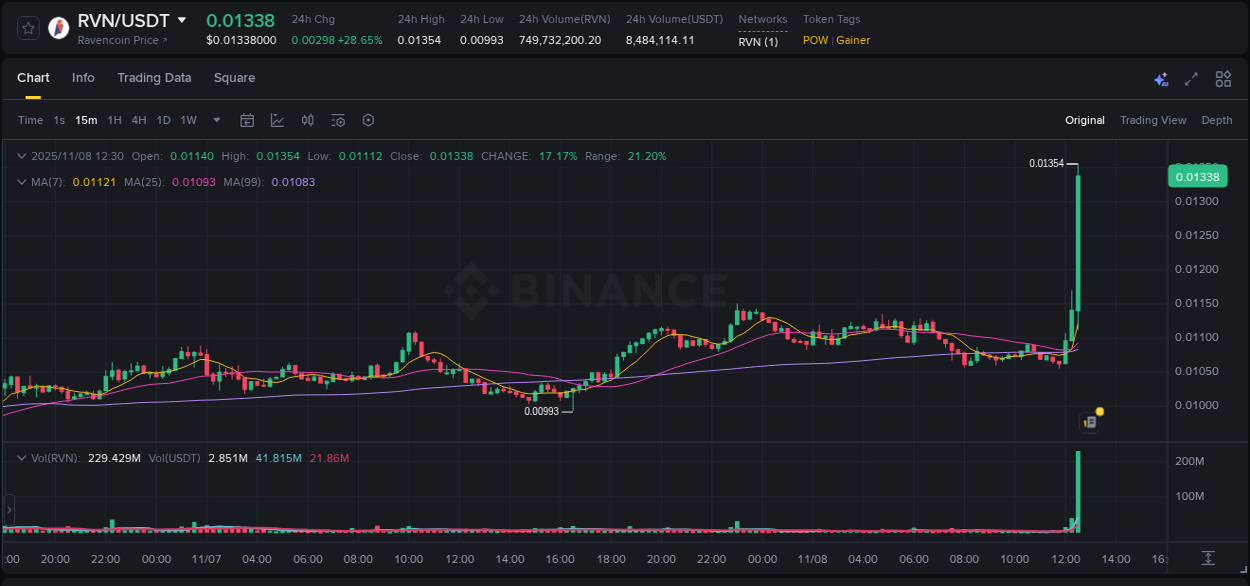The width and height of the screenshot is (1250, 586).
Task: Open the indicators settings icon
Action: pyautogui.click(x=338, y=120)
